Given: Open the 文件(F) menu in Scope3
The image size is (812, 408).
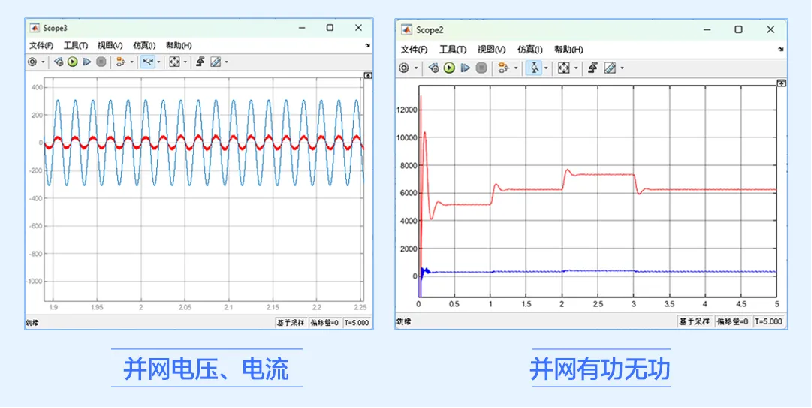Looking at the screenshot, I should (x=41, y=45).
